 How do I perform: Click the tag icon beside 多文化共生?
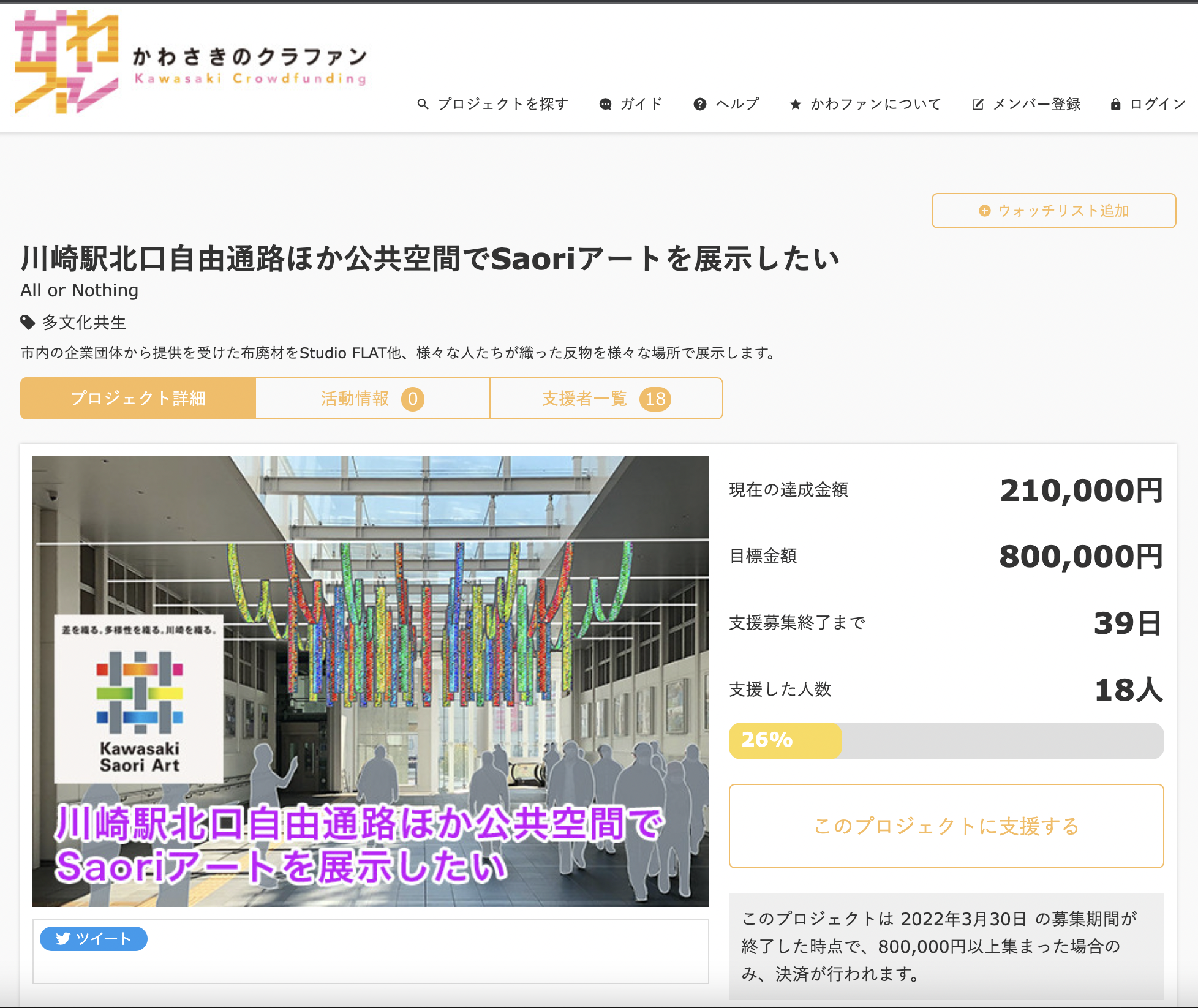click(x=28, y=322)
